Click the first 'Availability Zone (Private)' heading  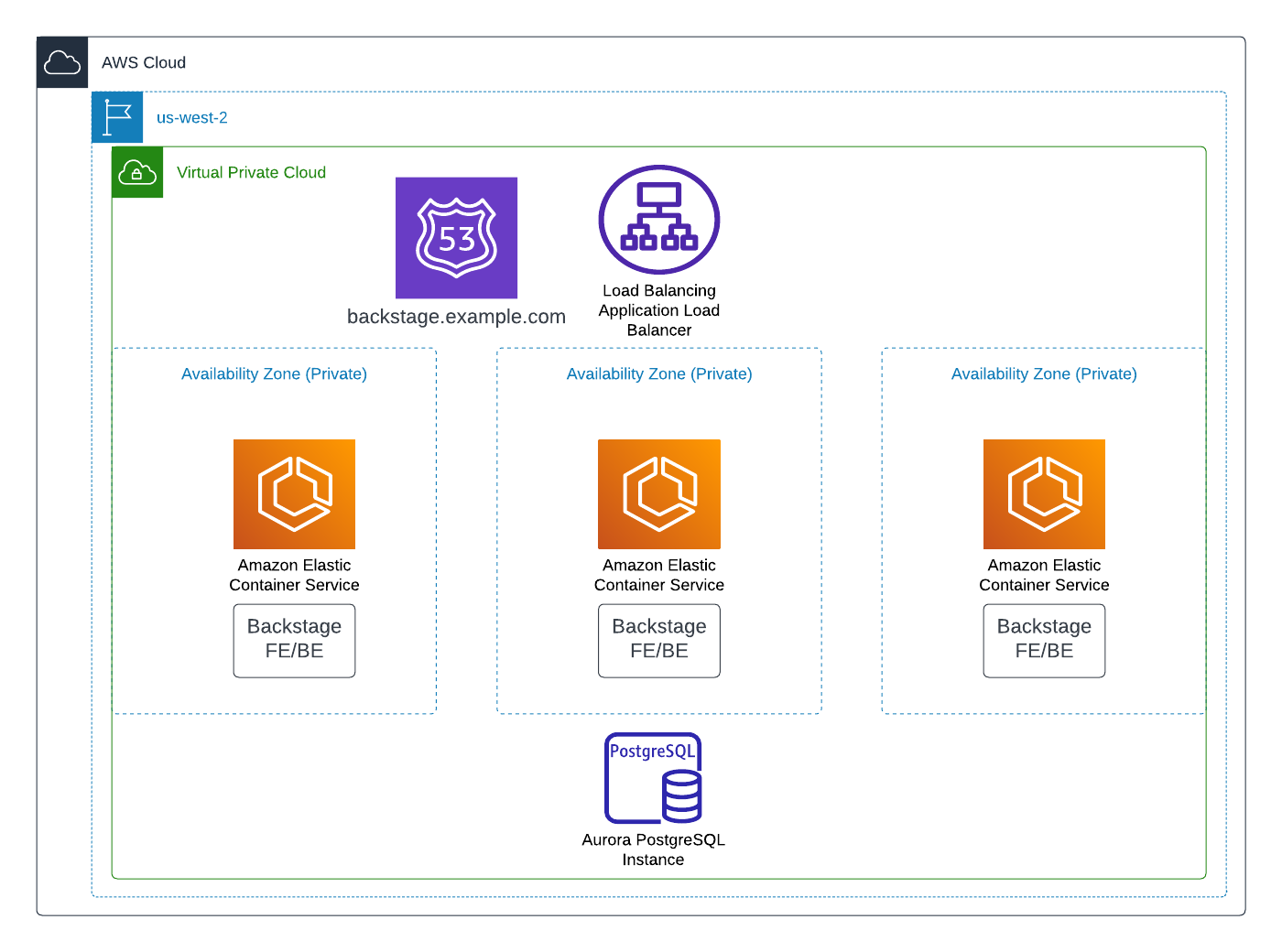(274, 373)
